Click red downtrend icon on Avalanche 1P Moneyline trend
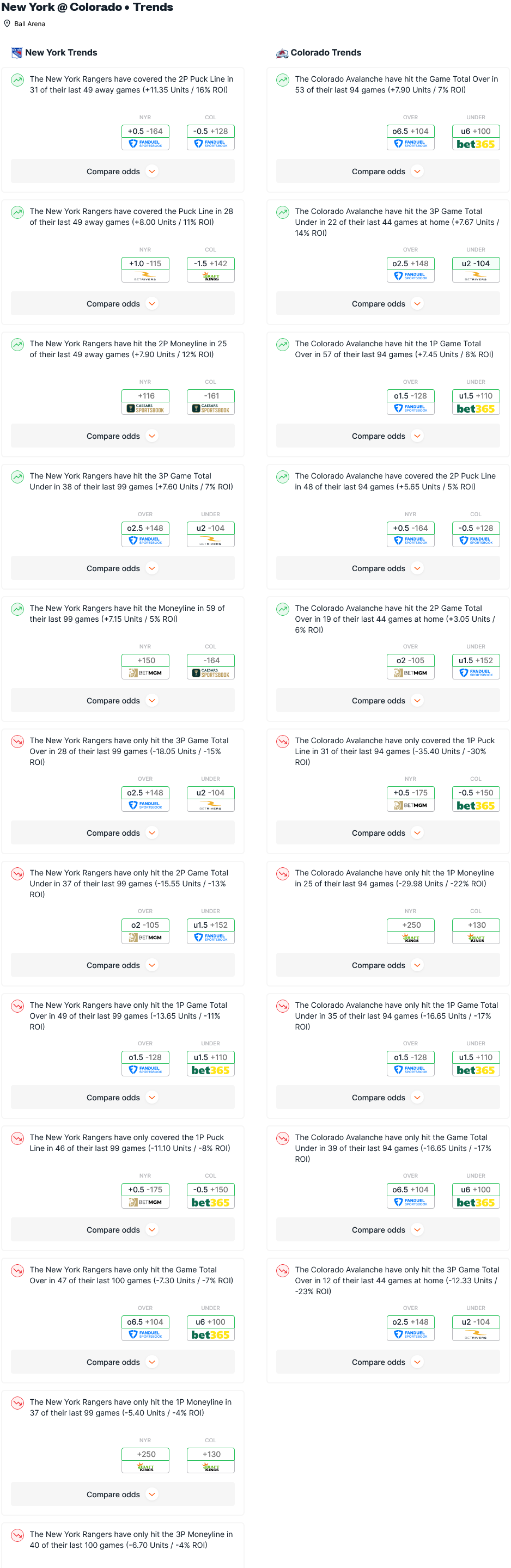The height and width of the screenshot is (1568, 511). click(283, 873)
